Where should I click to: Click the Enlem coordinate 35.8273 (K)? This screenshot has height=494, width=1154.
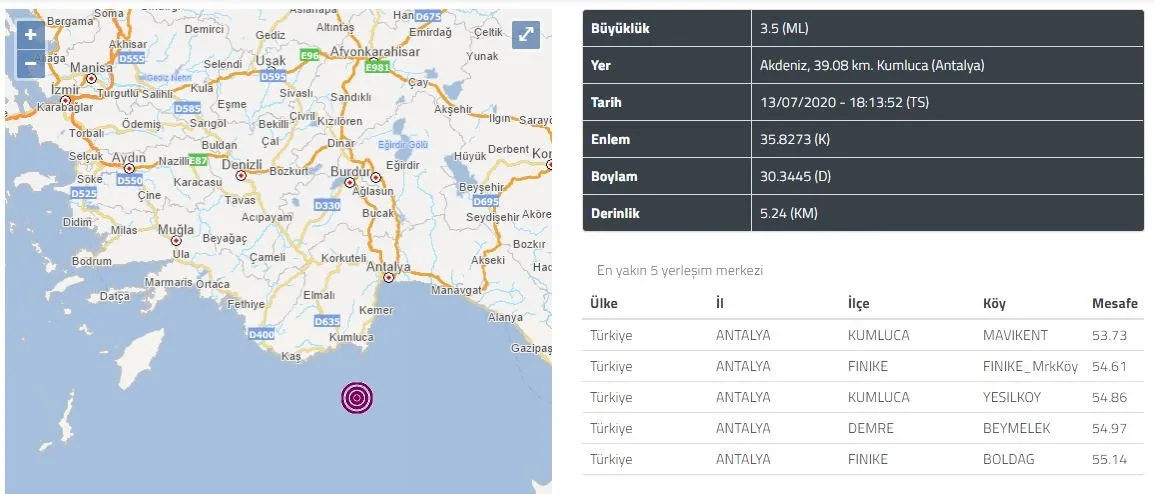click(x=795, y=139)
